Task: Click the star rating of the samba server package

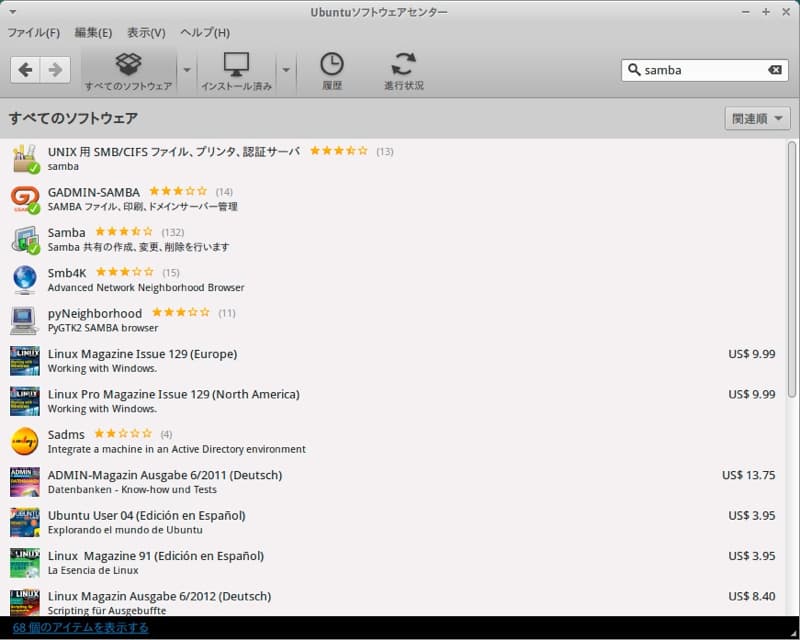Action: [x=339, y=151]
